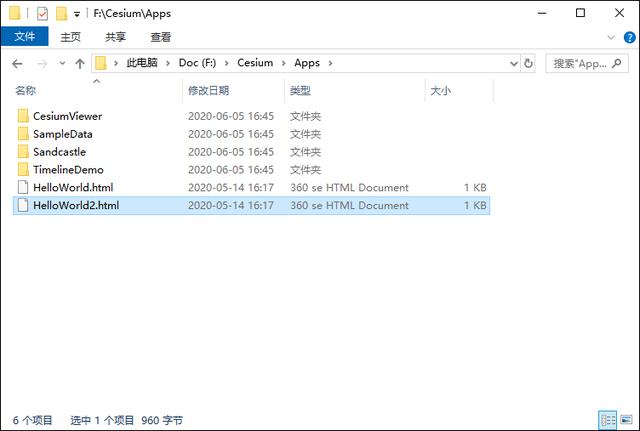This screenshot has width=640, height=431.
Task: Click the Sandcastle folder icon
Action: coord(23,152)
